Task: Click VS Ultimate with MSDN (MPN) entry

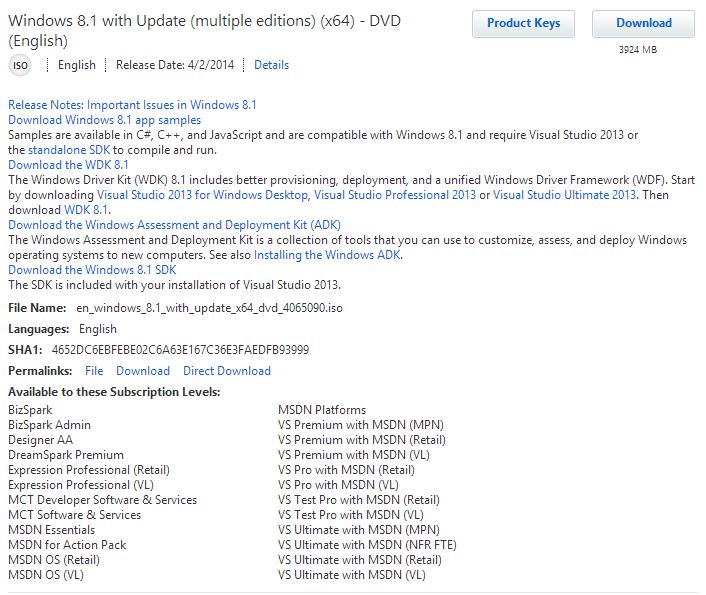Action: [x=359, y=530]
